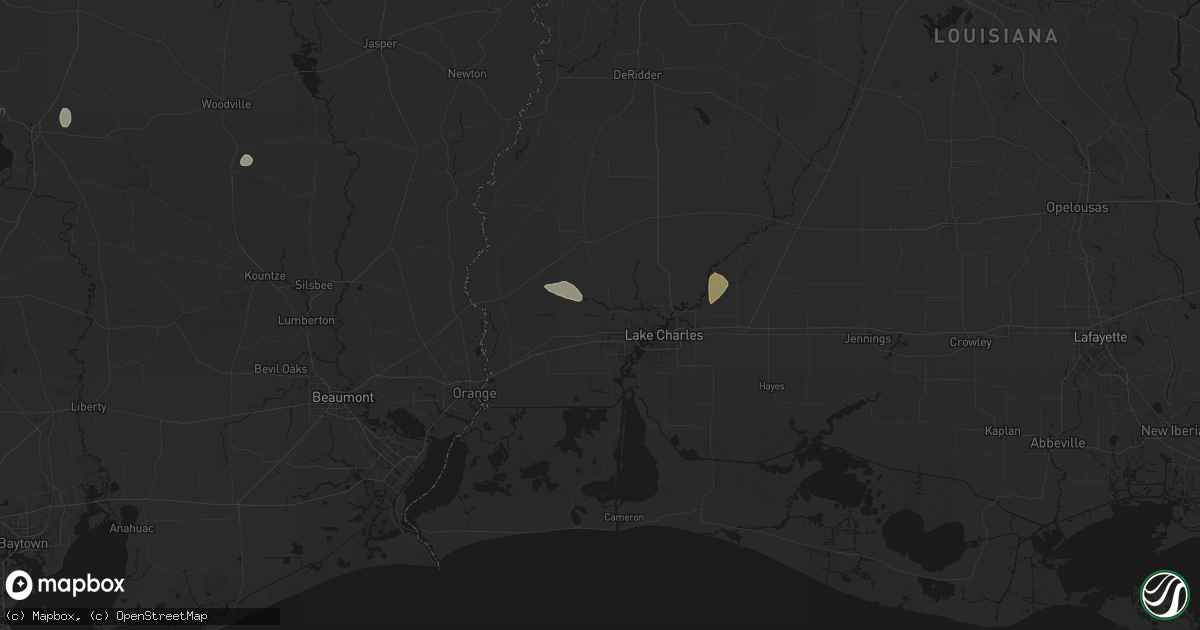1200x630 pixels.
Task: Select the hail area west of Lake Charles
Action: click(x=563, y=291)
